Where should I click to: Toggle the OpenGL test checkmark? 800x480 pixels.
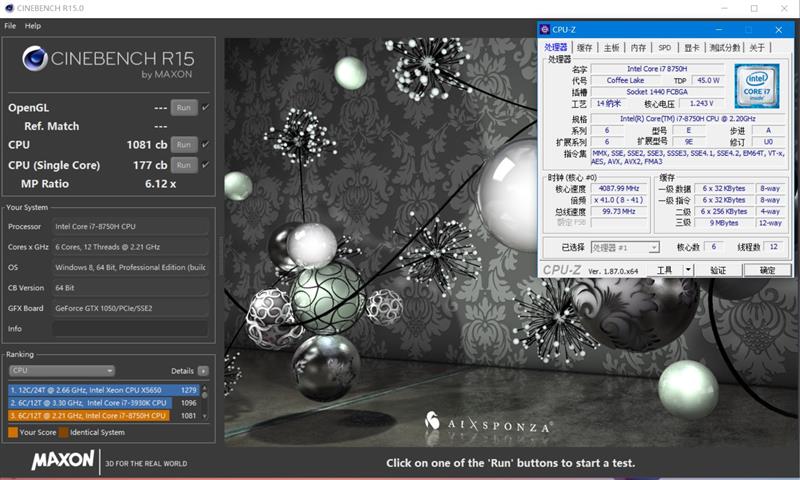pos(205,108)
